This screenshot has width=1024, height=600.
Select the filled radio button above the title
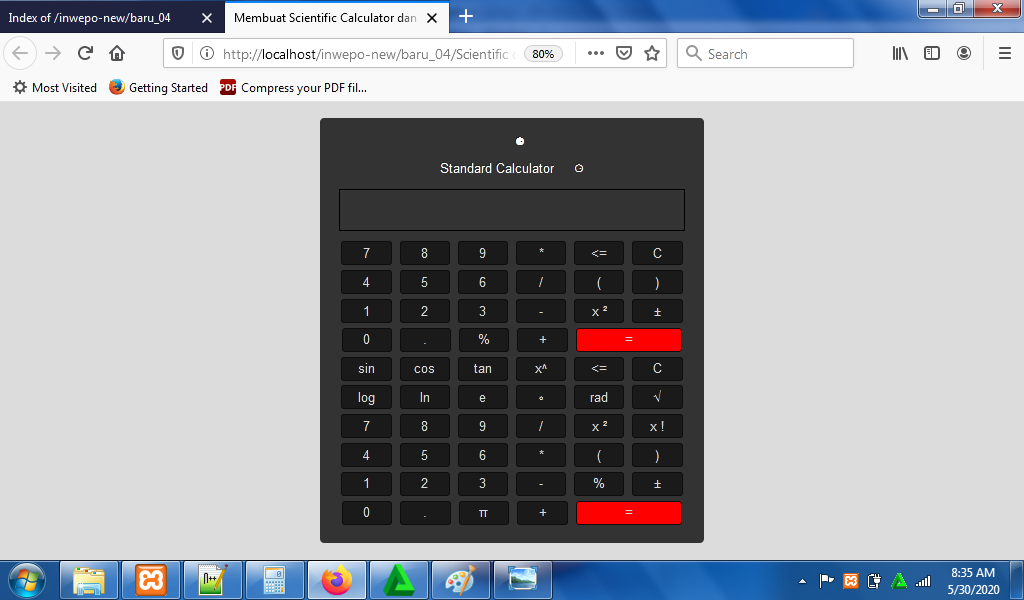tap(520, 141)
